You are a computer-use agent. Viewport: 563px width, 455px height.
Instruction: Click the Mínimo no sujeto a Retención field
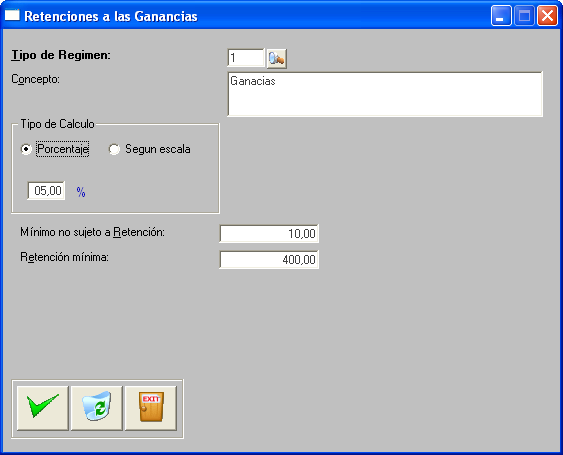click(269, 234)
